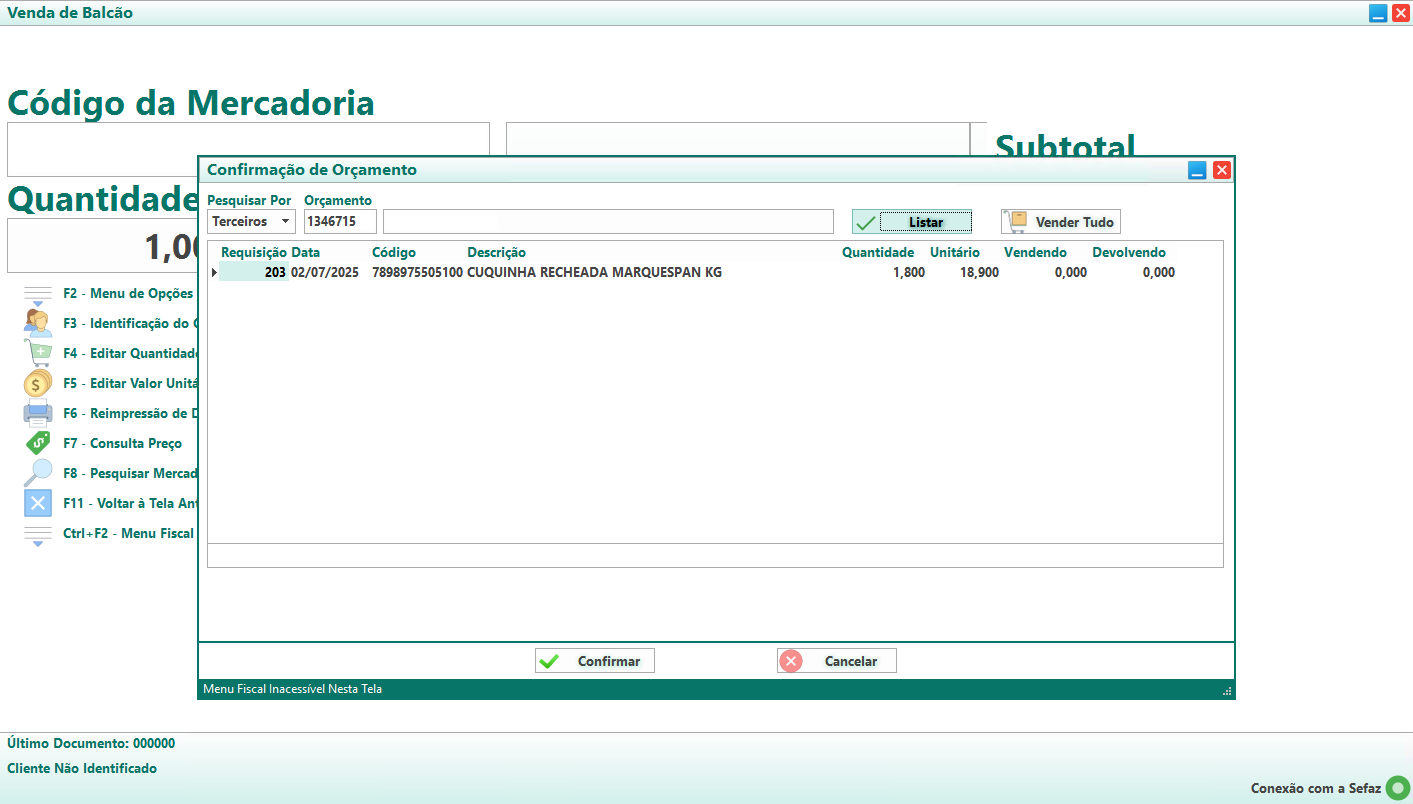Click the F6 printer reprint icon
Viewport: 1413px width, 804px height.
[x=37, y=413]
